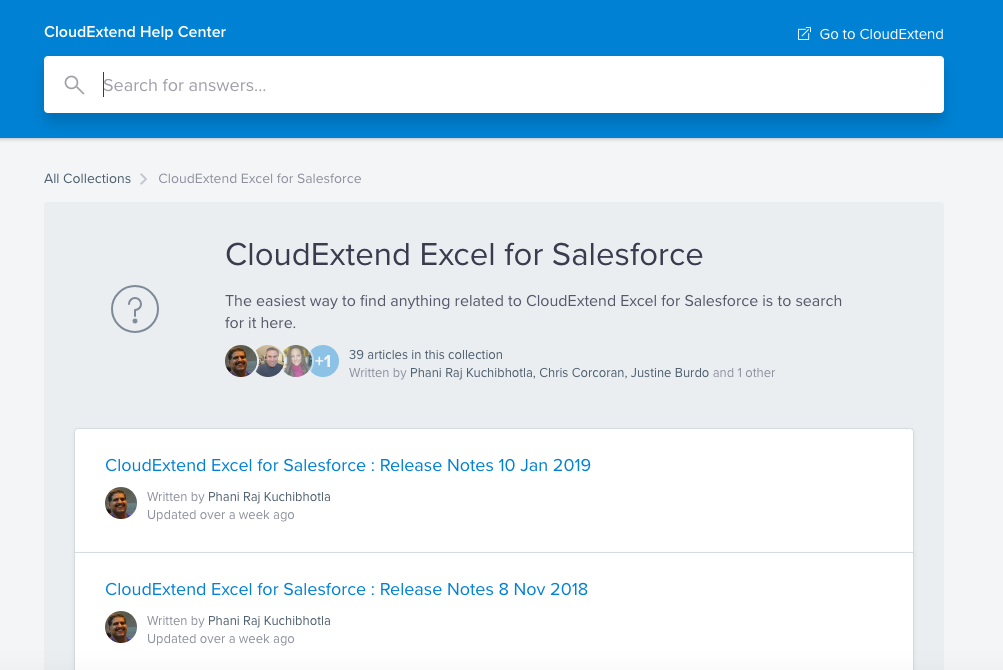Click the breadcrumb chevron separator
Screen dimensions: 1003x670
(144, 179)
